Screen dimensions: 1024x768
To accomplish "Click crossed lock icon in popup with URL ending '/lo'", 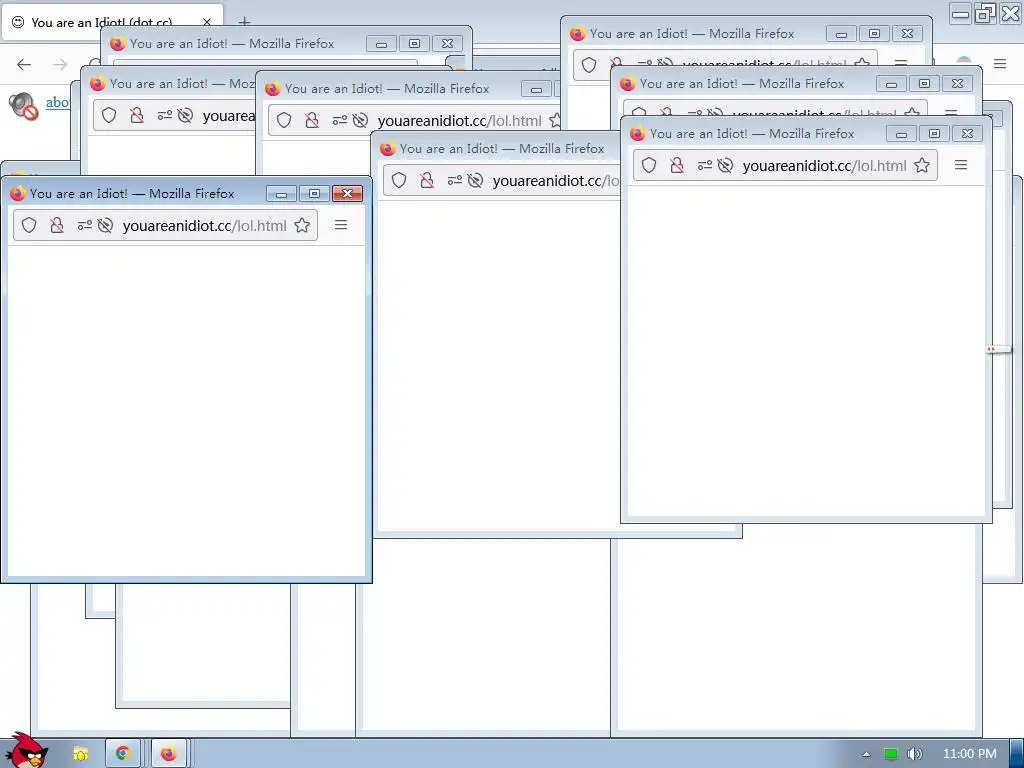I will 427,180.
